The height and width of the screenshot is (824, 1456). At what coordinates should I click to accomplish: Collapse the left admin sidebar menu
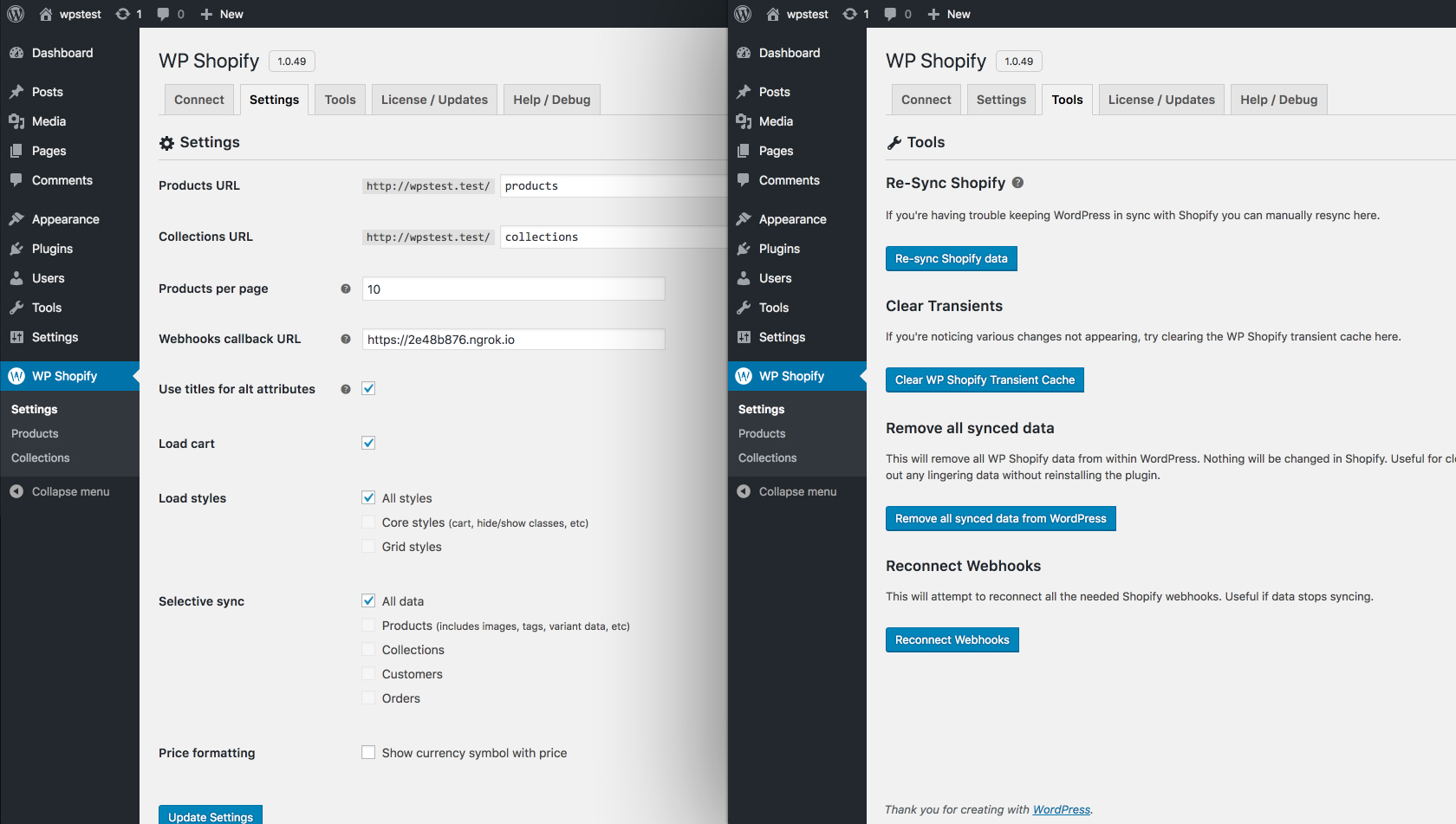click(x=61, y=491)
